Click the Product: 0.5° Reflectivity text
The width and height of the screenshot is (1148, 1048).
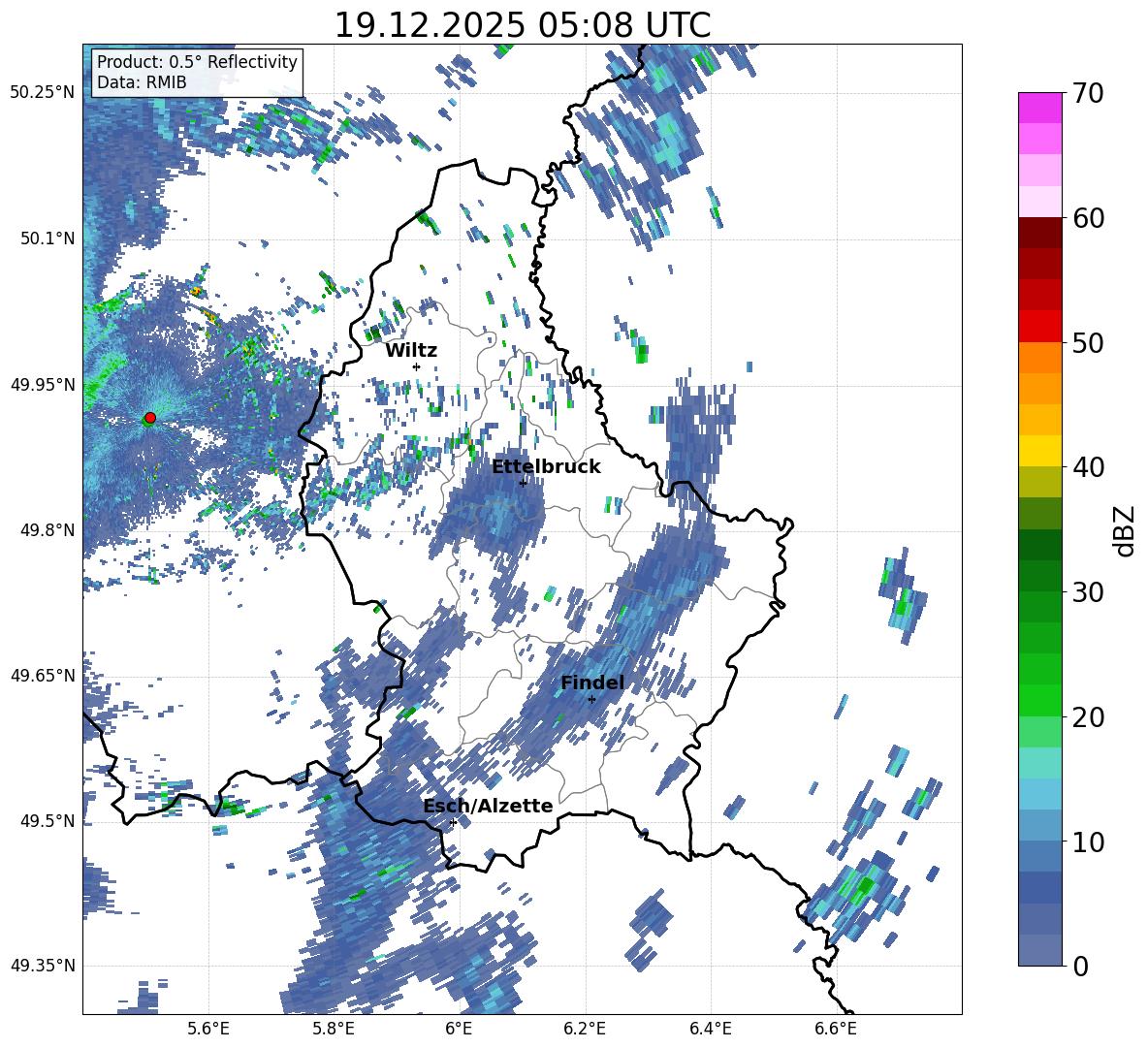197,62
